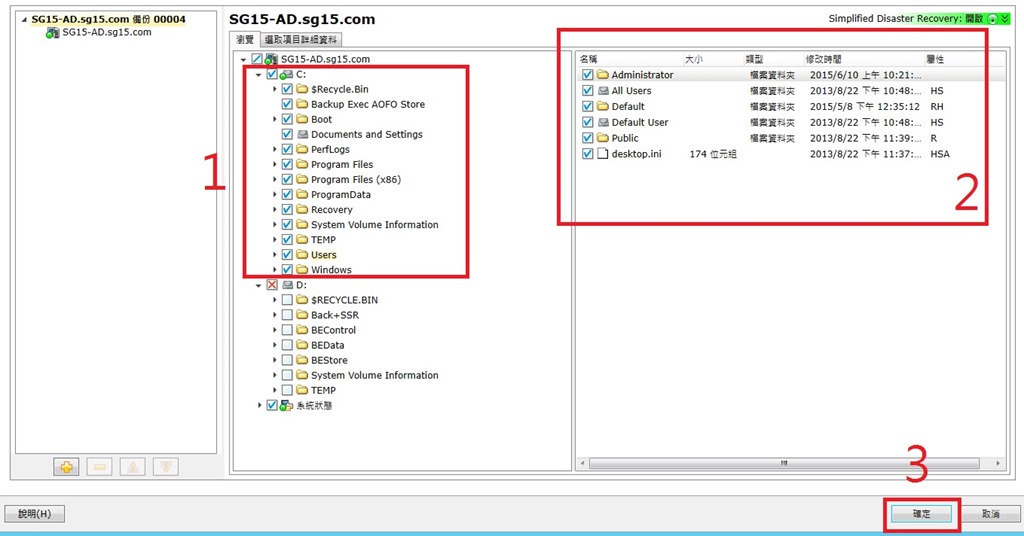1024x536 pixels.
Task: Click the C: drive icon in tree
Action: point(287,75)
